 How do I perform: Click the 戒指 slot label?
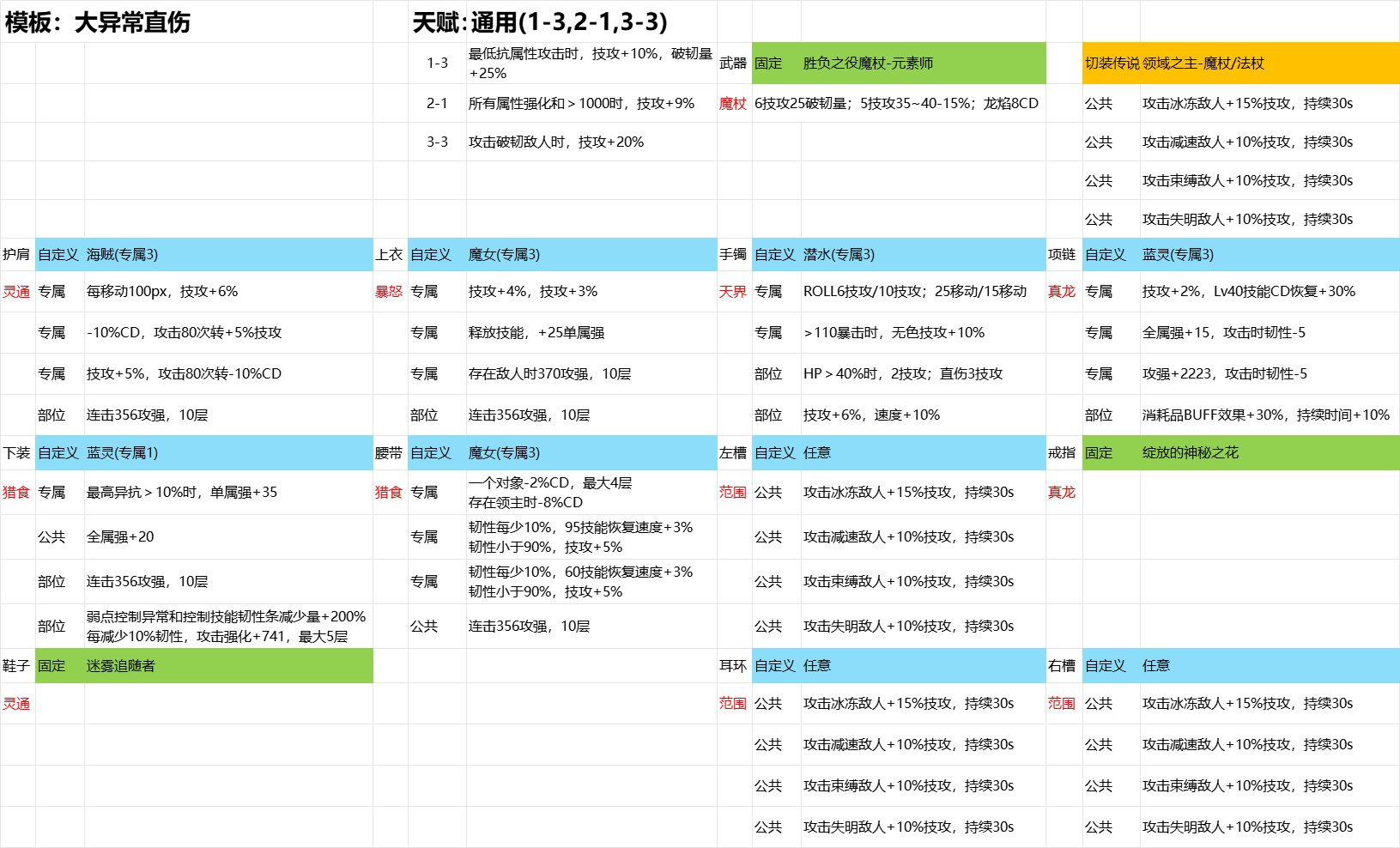[1064, 453]
